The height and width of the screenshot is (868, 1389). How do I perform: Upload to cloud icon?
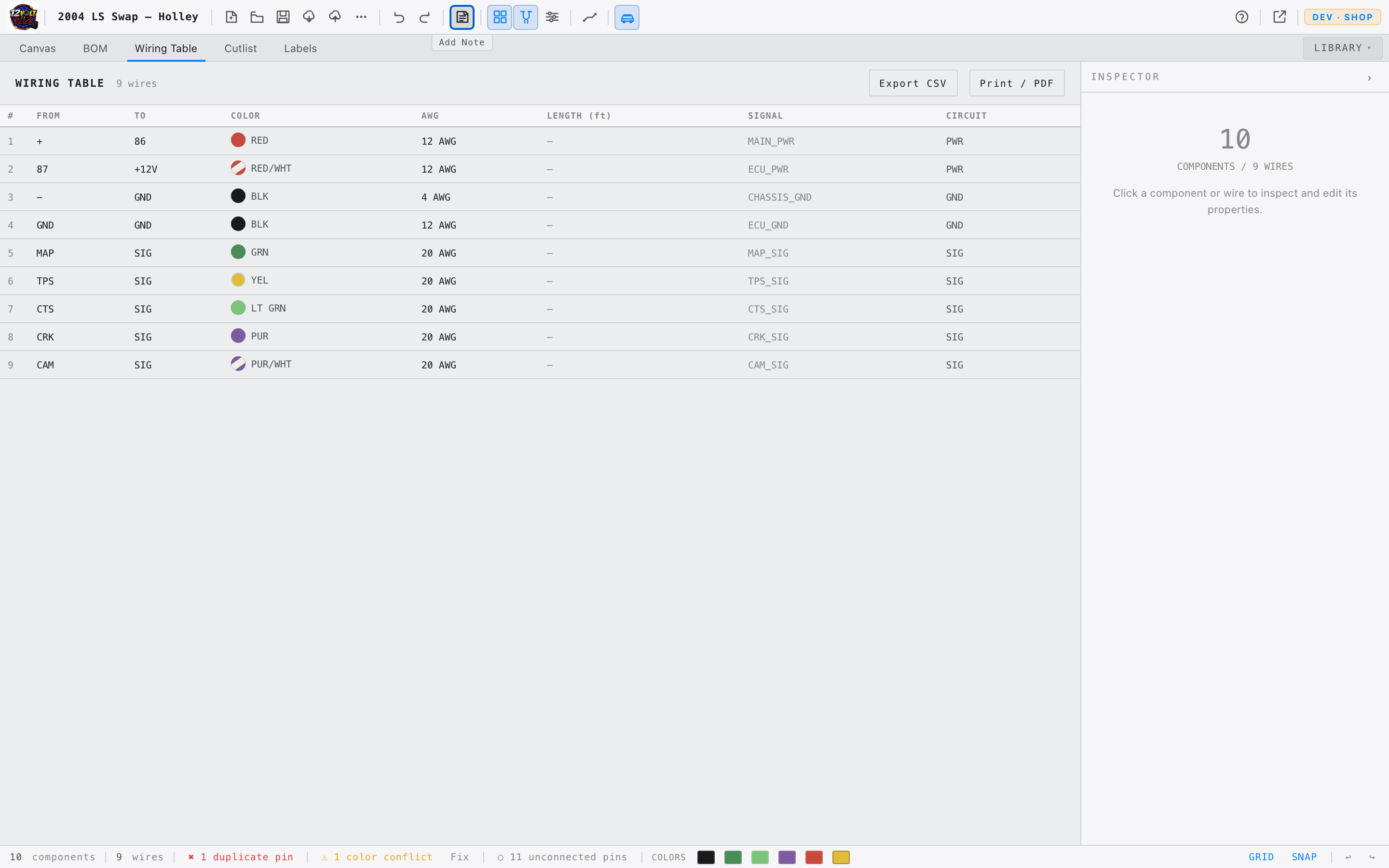pos(335,17)
